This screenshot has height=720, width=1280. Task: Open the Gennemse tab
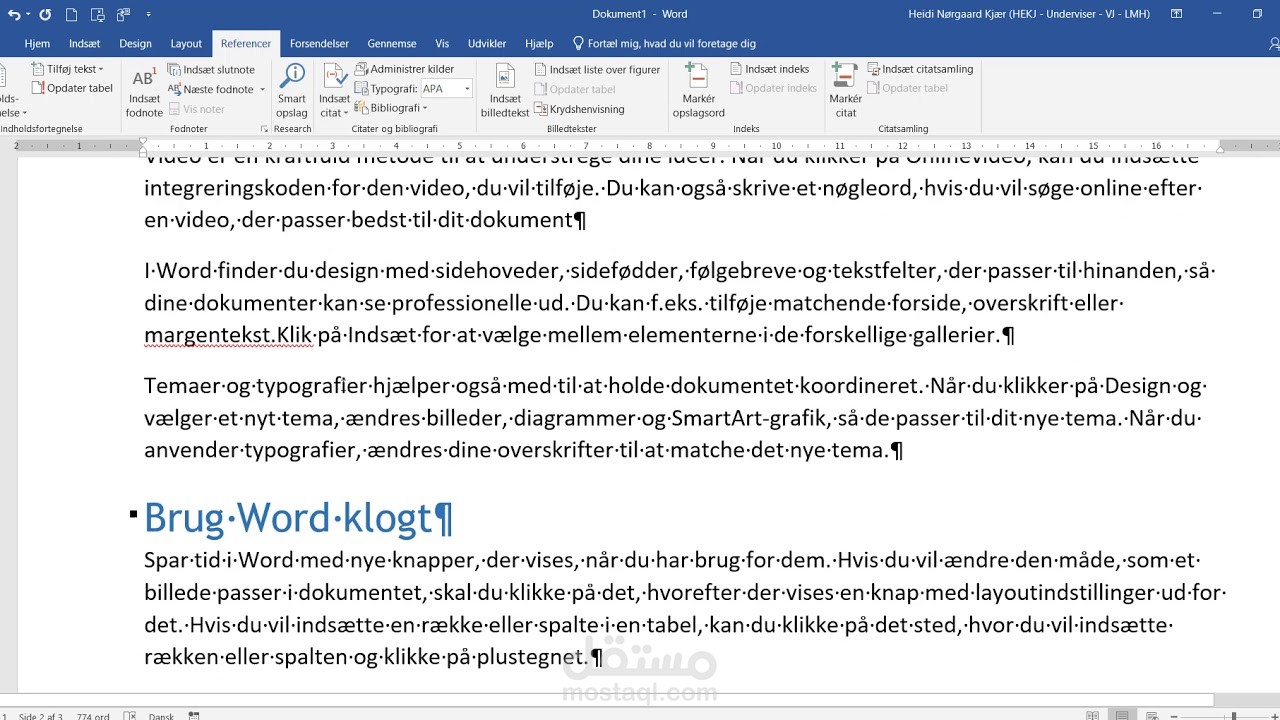(x=392, y=44)
